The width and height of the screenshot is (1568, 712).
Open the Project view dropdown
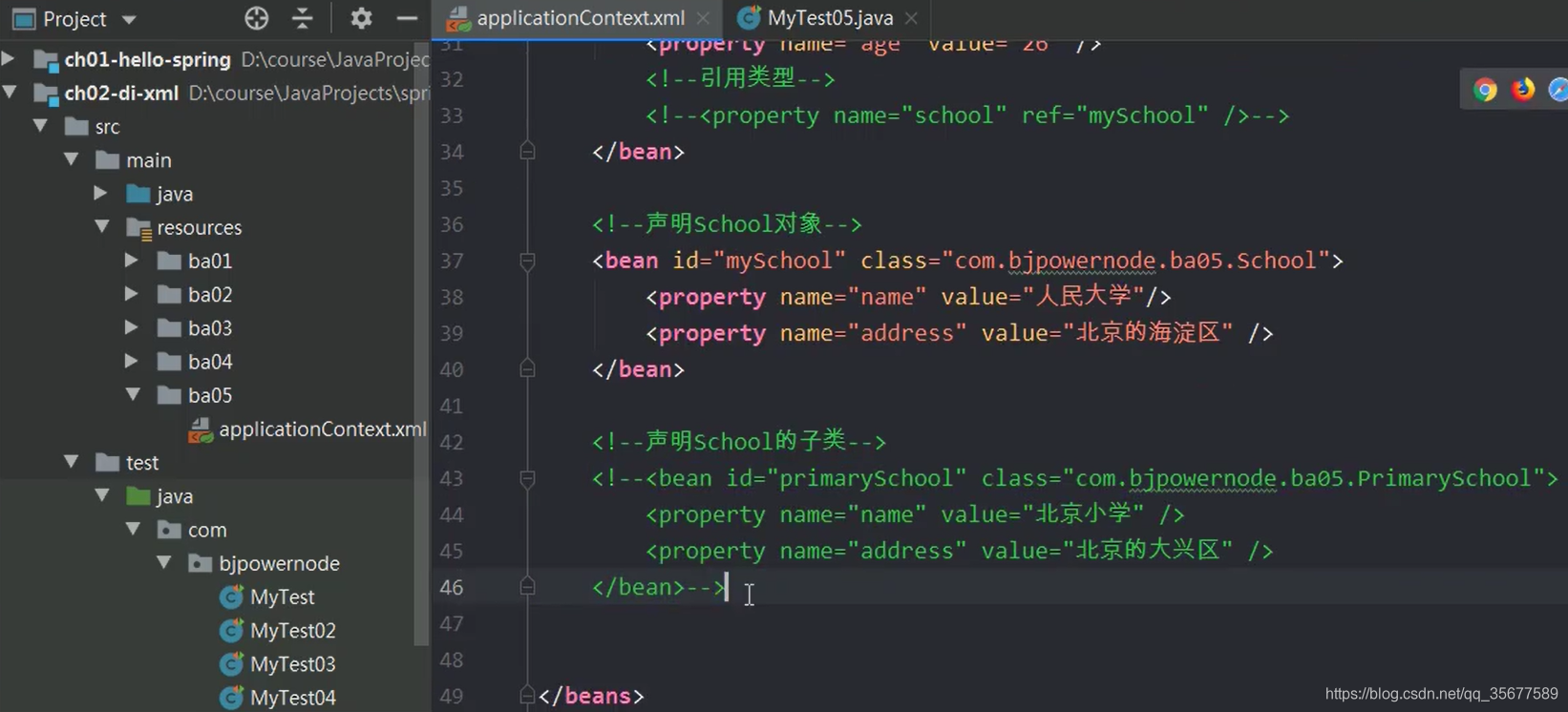130,19
